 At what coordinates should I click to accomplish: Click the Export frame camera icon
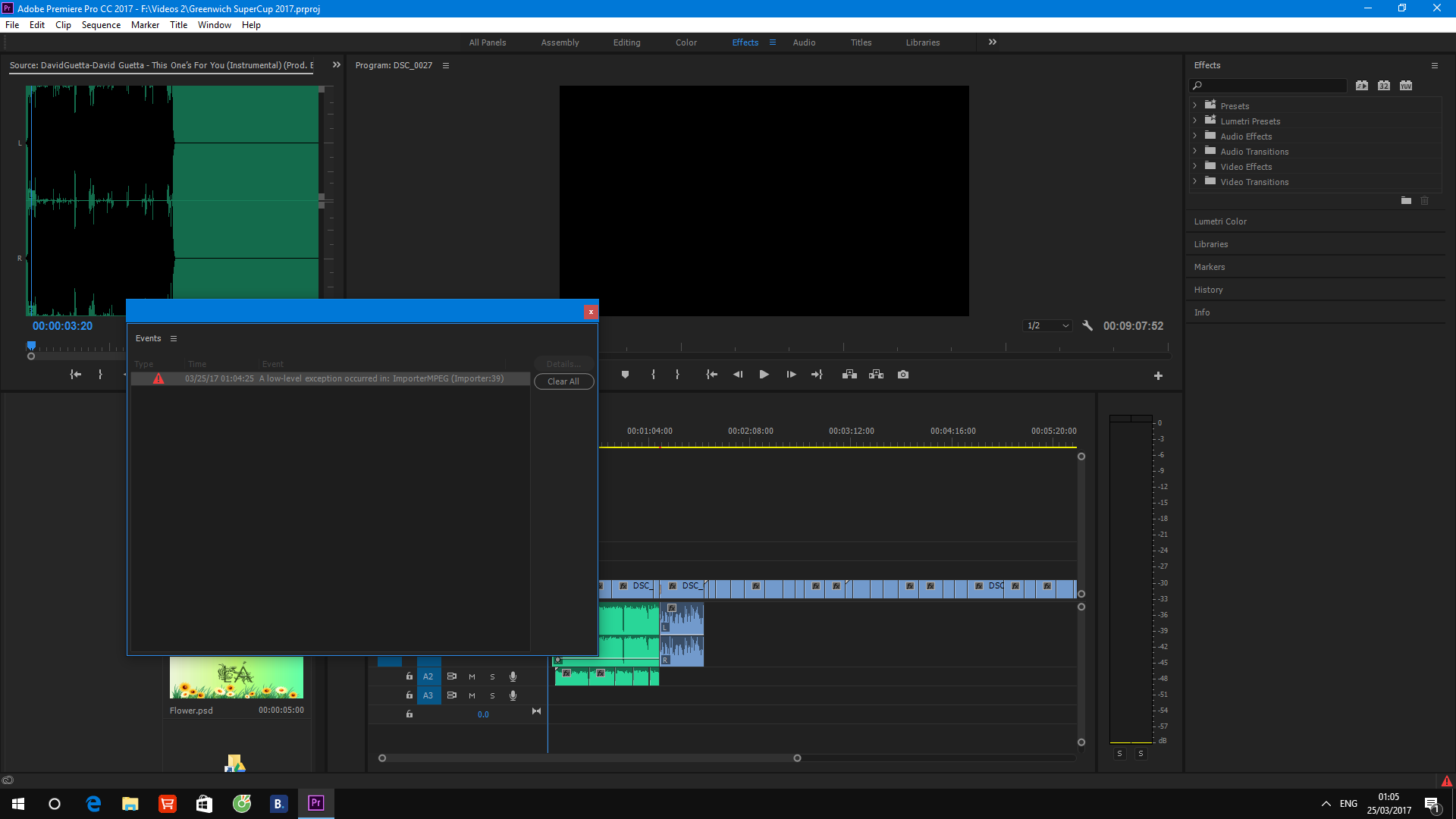pyautogui.click(x=902, y=374)
